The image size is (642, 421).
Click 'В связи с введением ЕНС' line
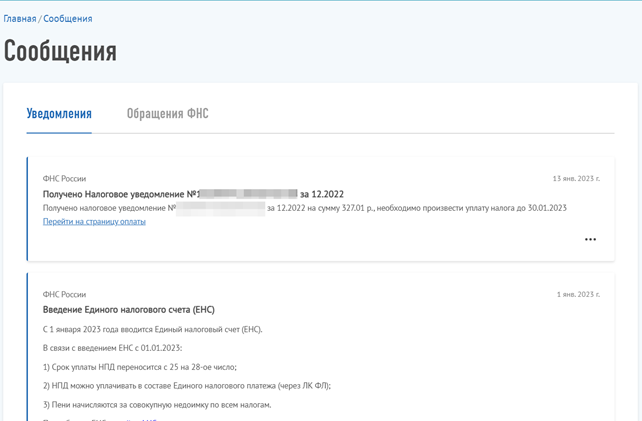tap(112, 348)
